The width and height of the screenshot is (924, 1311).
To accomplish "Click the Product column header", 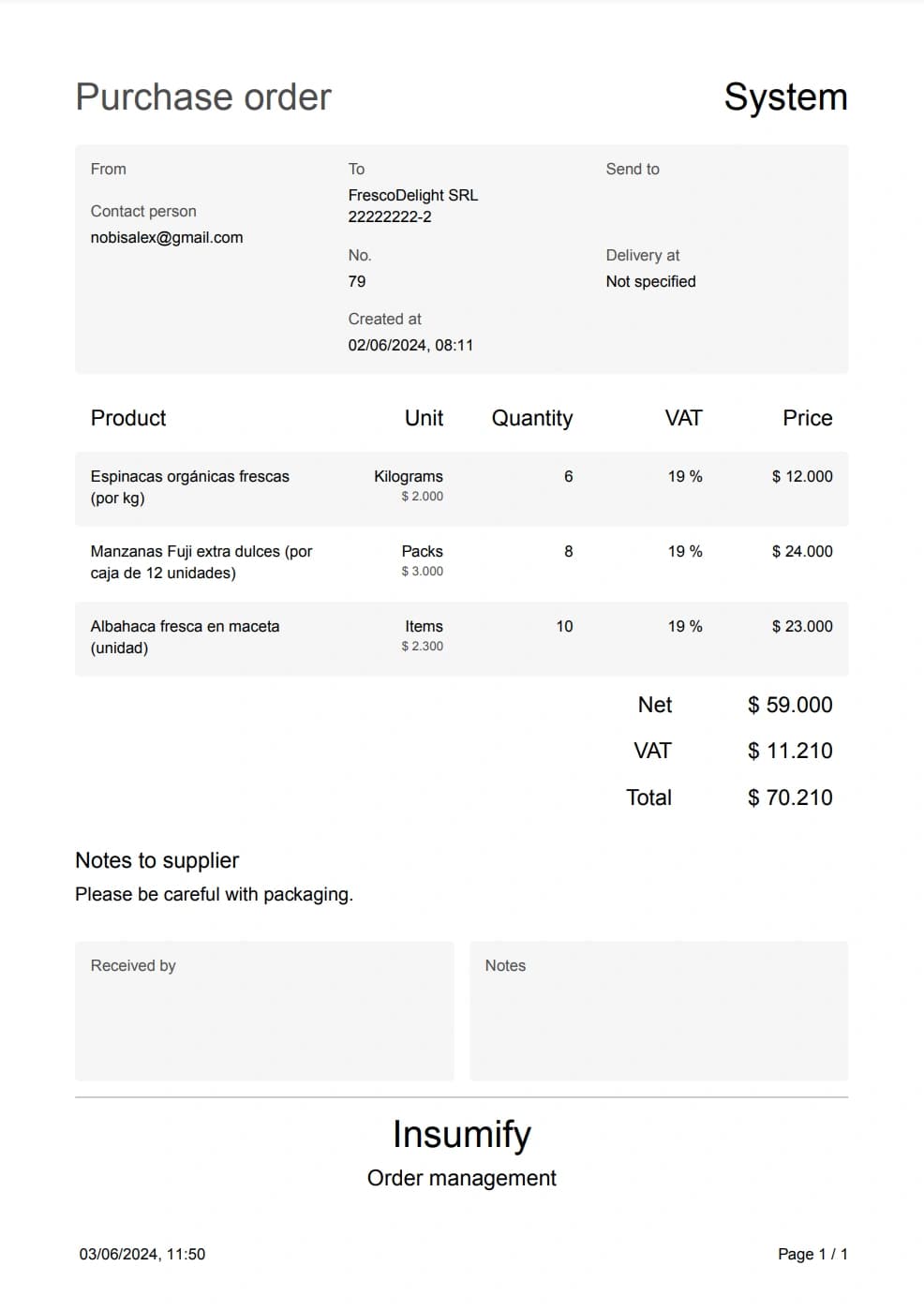I will coord(128,418).
